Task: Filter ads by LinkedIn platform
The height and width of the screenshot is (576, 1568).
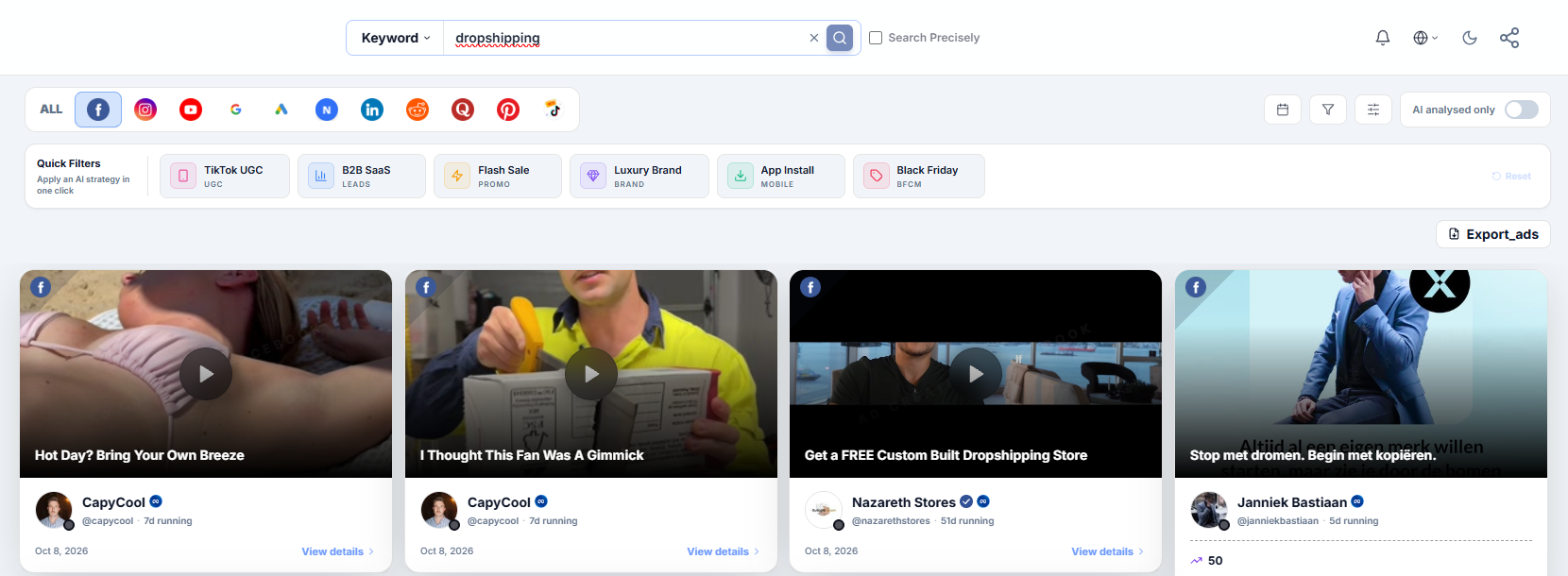Action: pyautogui.click(x=372, y=110)
